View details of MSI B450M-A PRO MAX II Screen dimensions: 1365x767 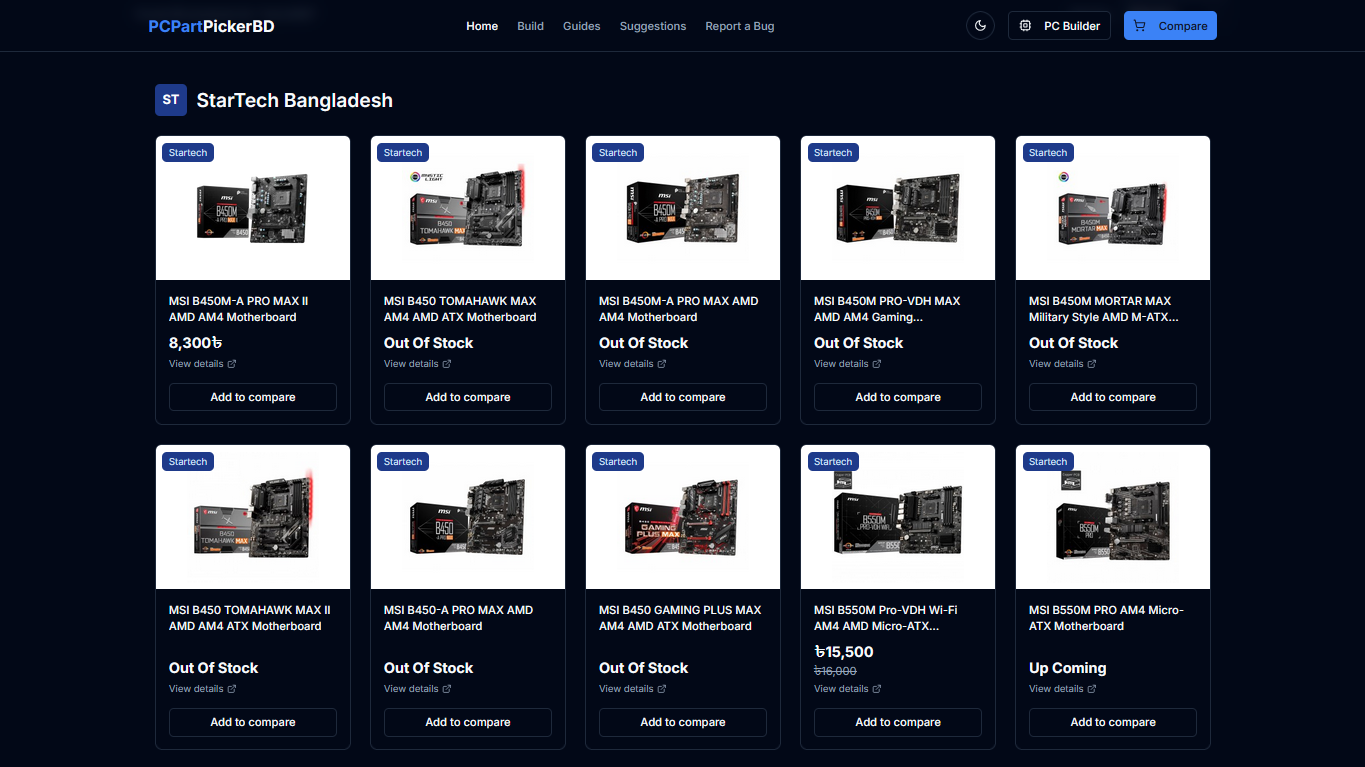tap(203, 364)
